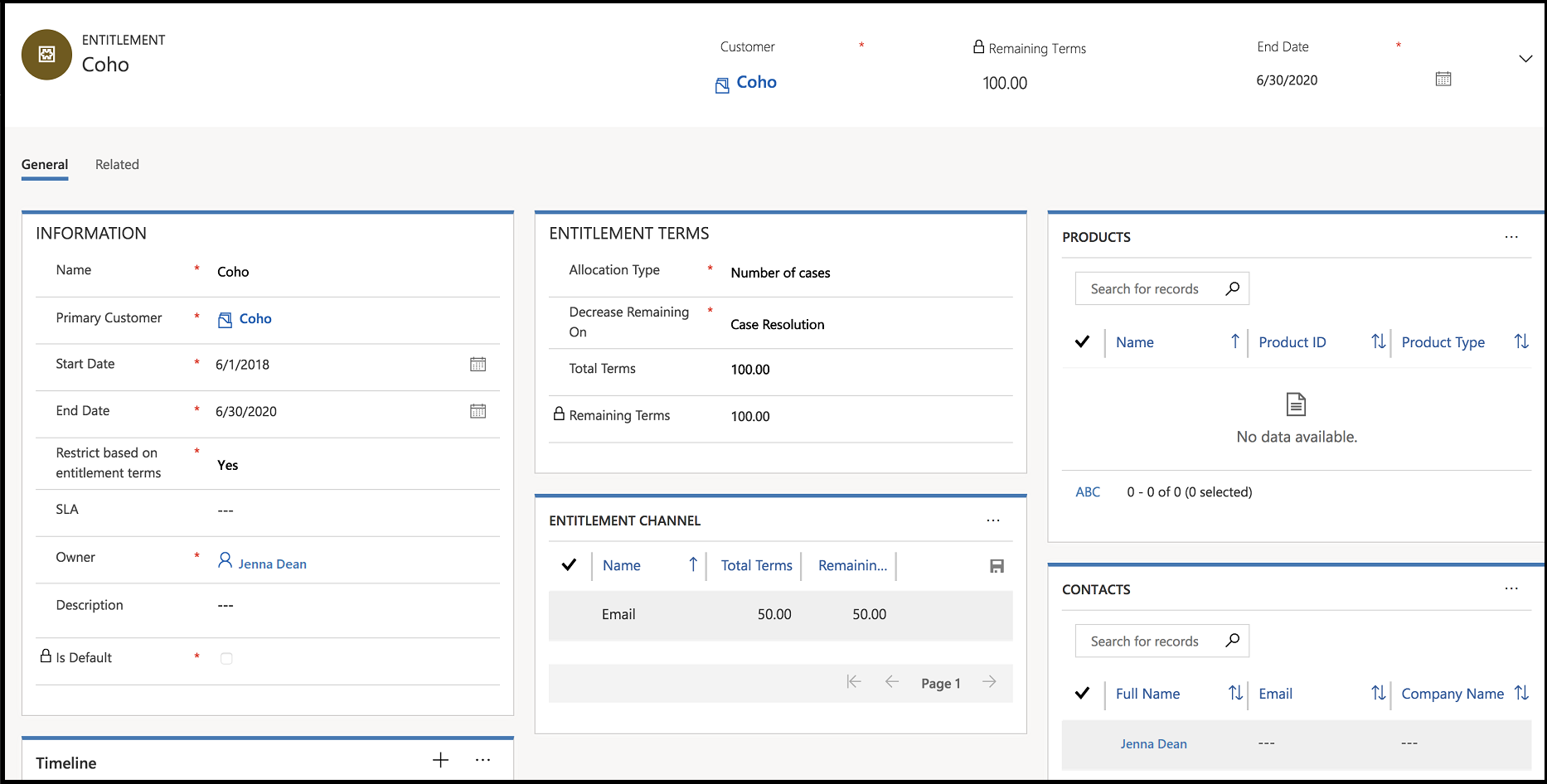Click the lock icon beside header Remaining Terms

coord(978,46)
